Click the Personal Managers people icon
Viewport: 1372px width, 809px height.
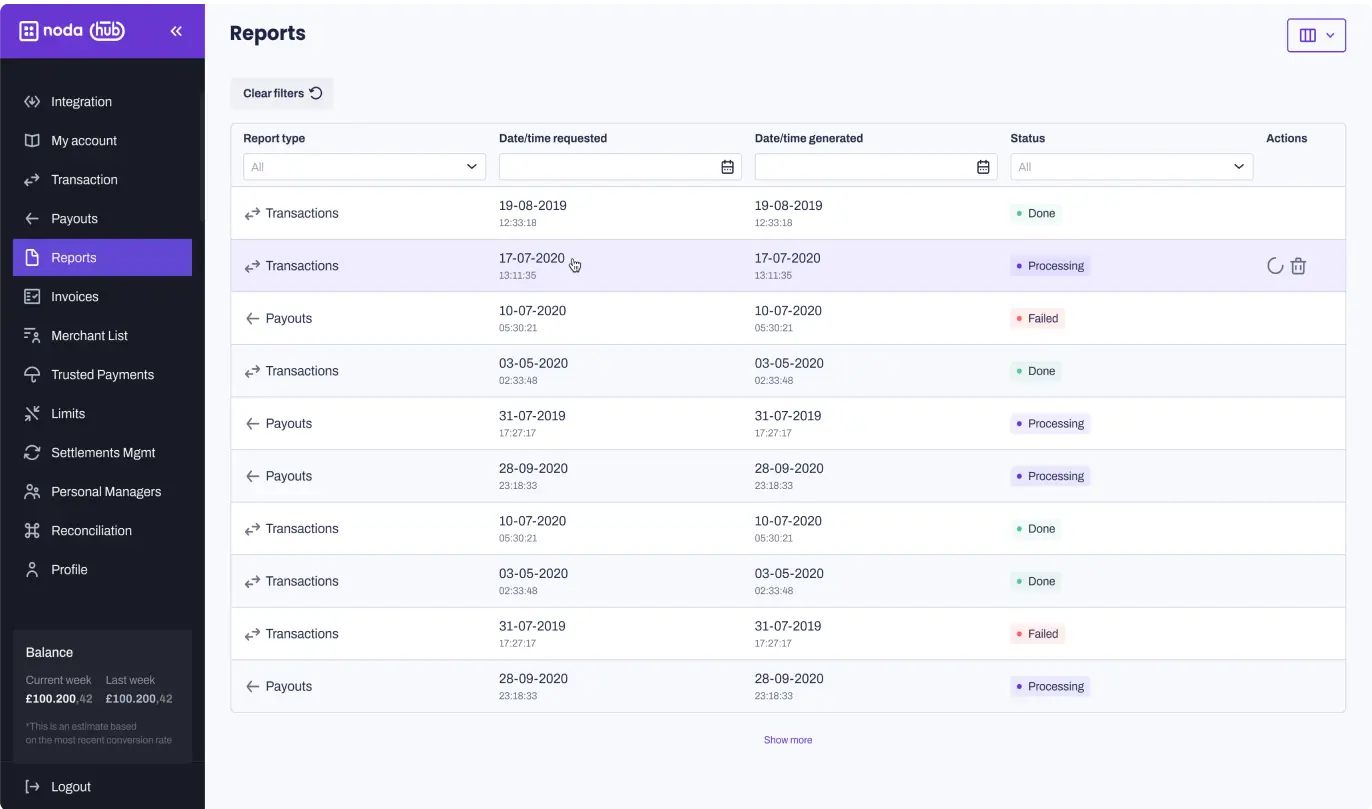[32, 491]
